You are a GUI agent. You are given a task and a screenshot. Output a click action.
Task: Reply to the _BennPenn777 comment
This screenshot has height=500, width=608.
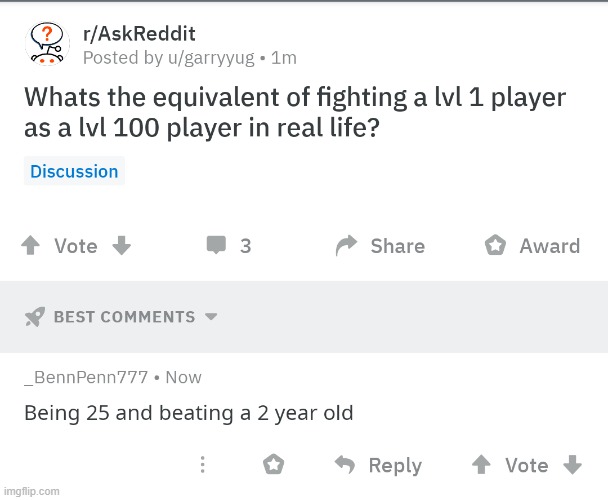tap(380, 465)
